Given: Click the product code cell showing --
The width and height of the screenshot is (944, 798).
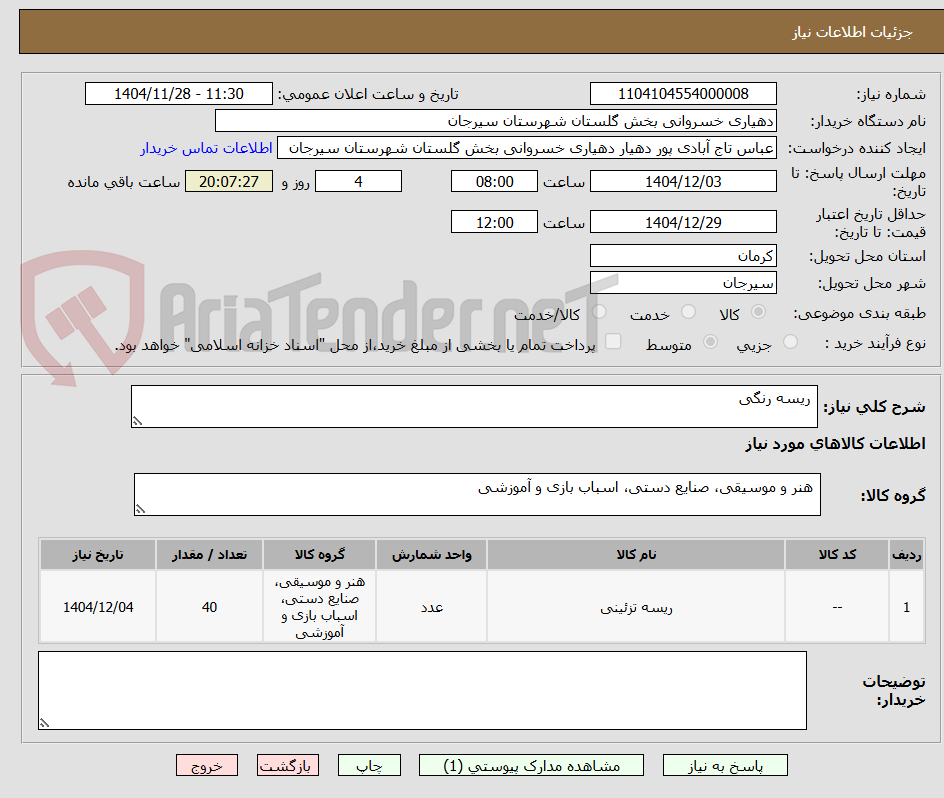Looking at the screenshot, I should (x=837, y=607).
